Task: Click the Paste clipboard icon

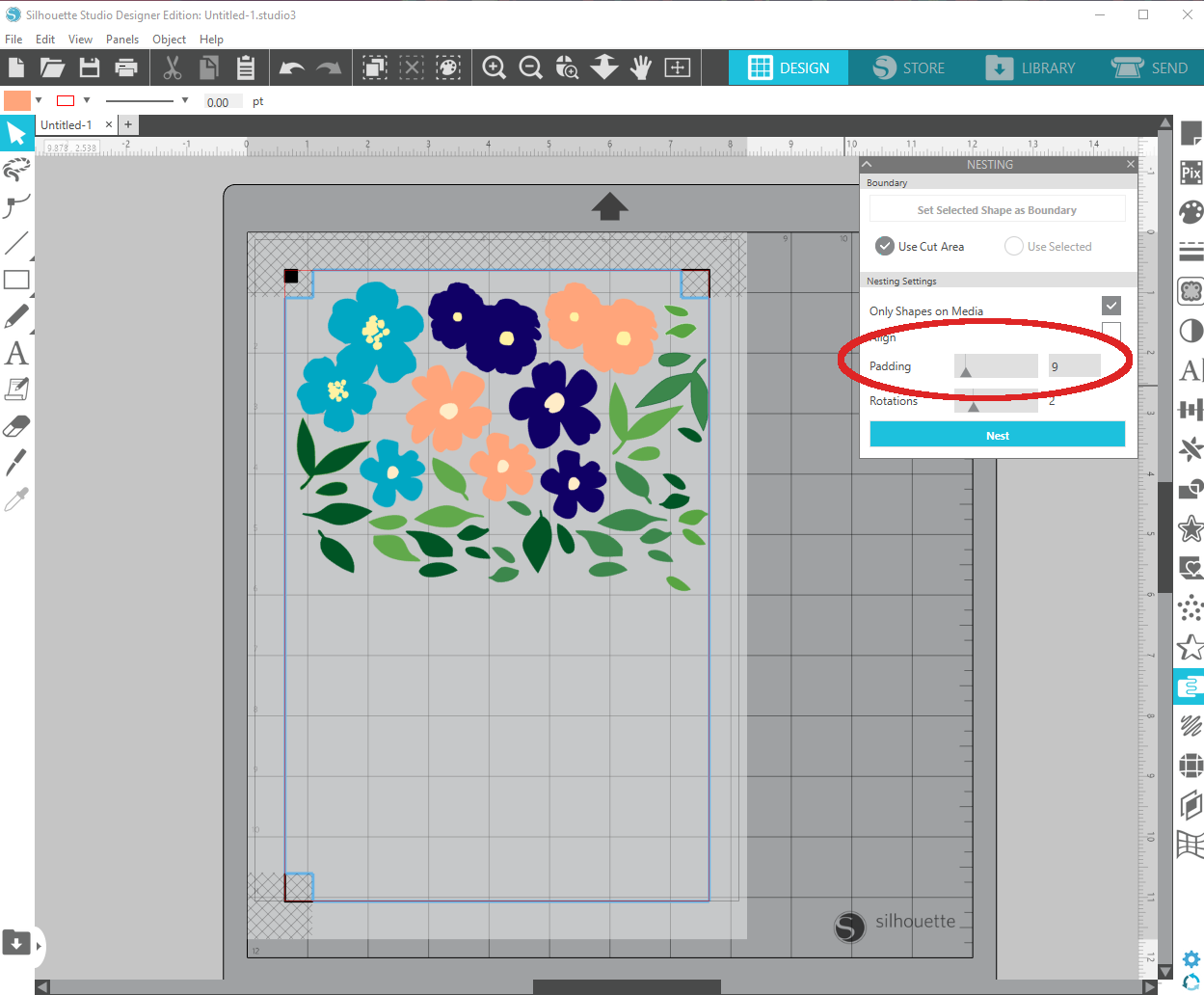Action: 246,67
